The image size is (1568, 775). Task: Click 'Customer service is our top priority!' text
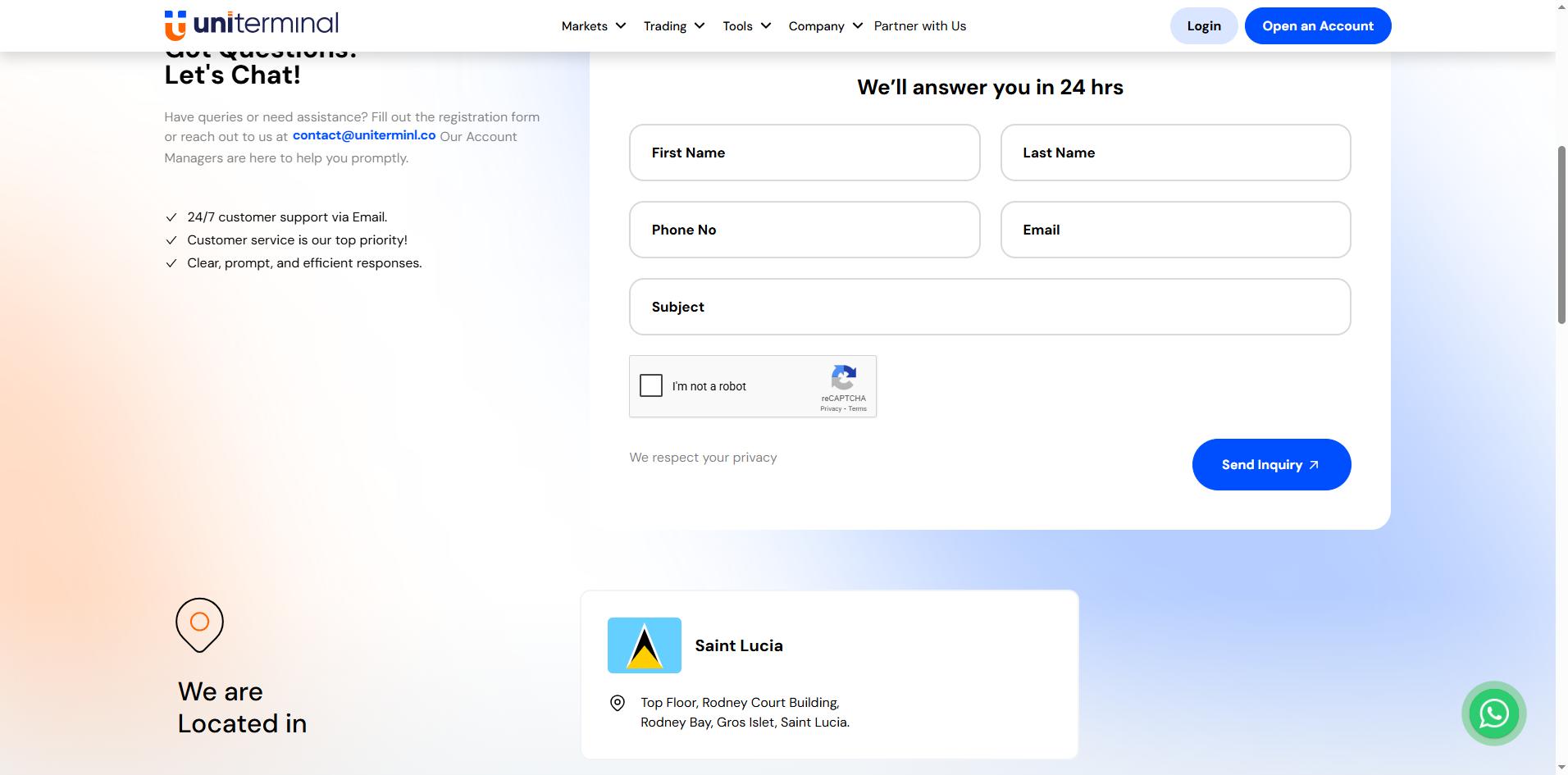pyautogui.click(x=297, y=240)
